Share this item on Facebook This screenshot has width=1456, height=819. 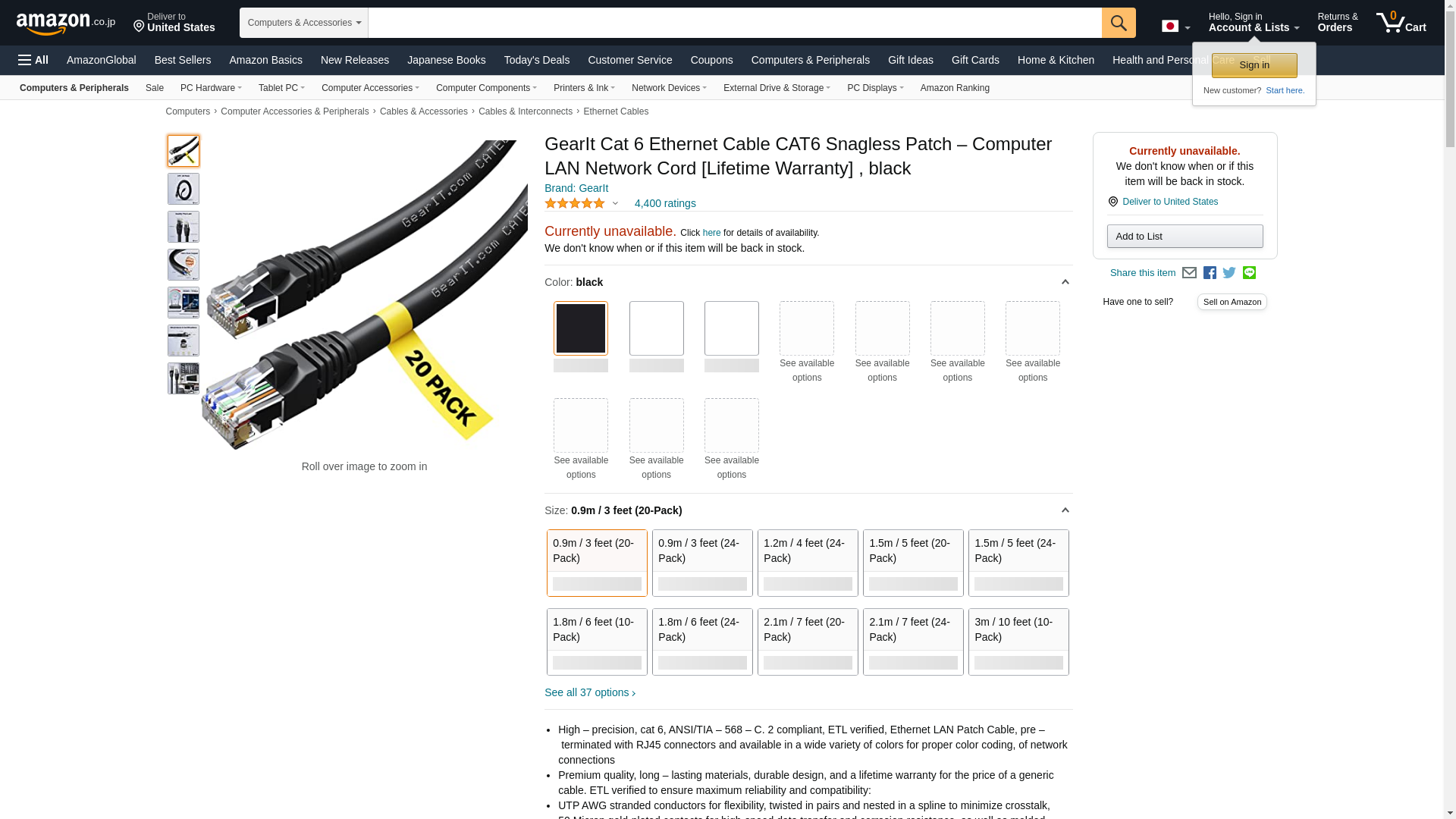coord(1210,273)
